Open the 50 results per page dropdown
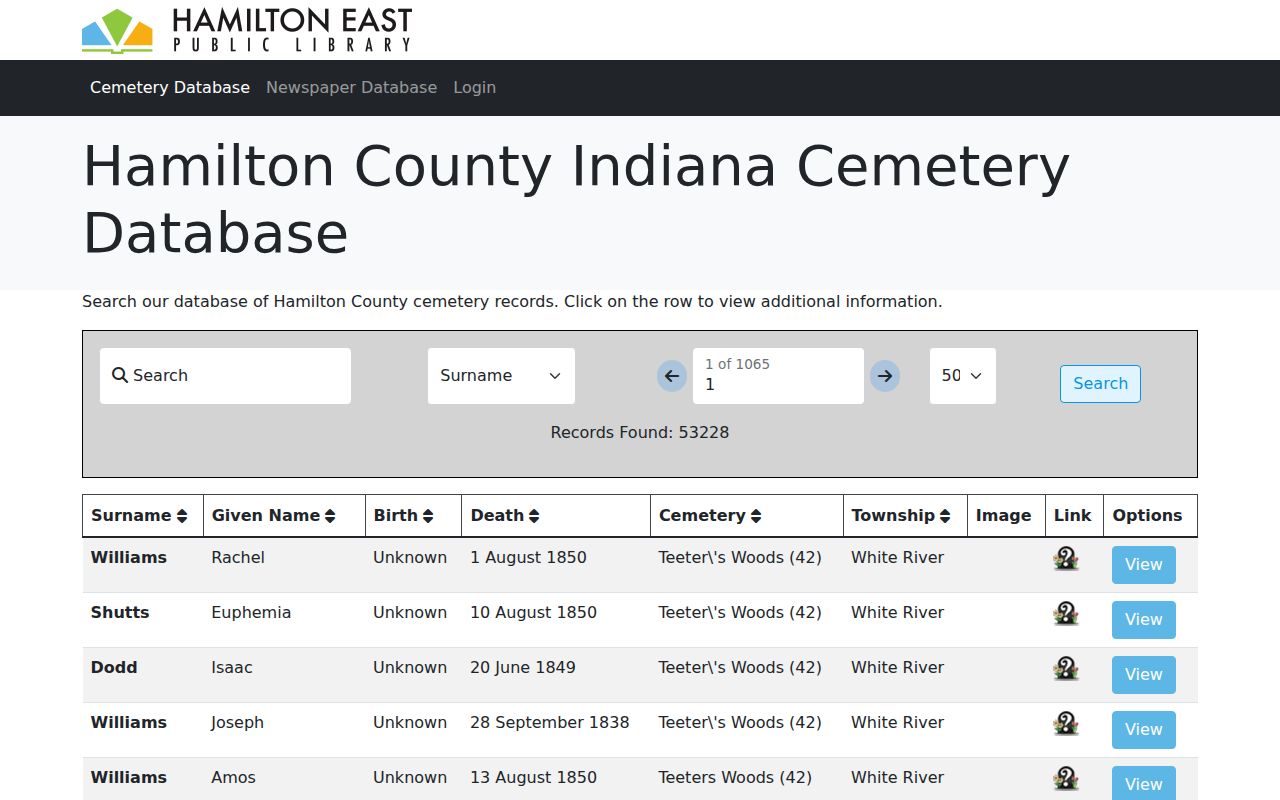 click(x=962, y=376)
